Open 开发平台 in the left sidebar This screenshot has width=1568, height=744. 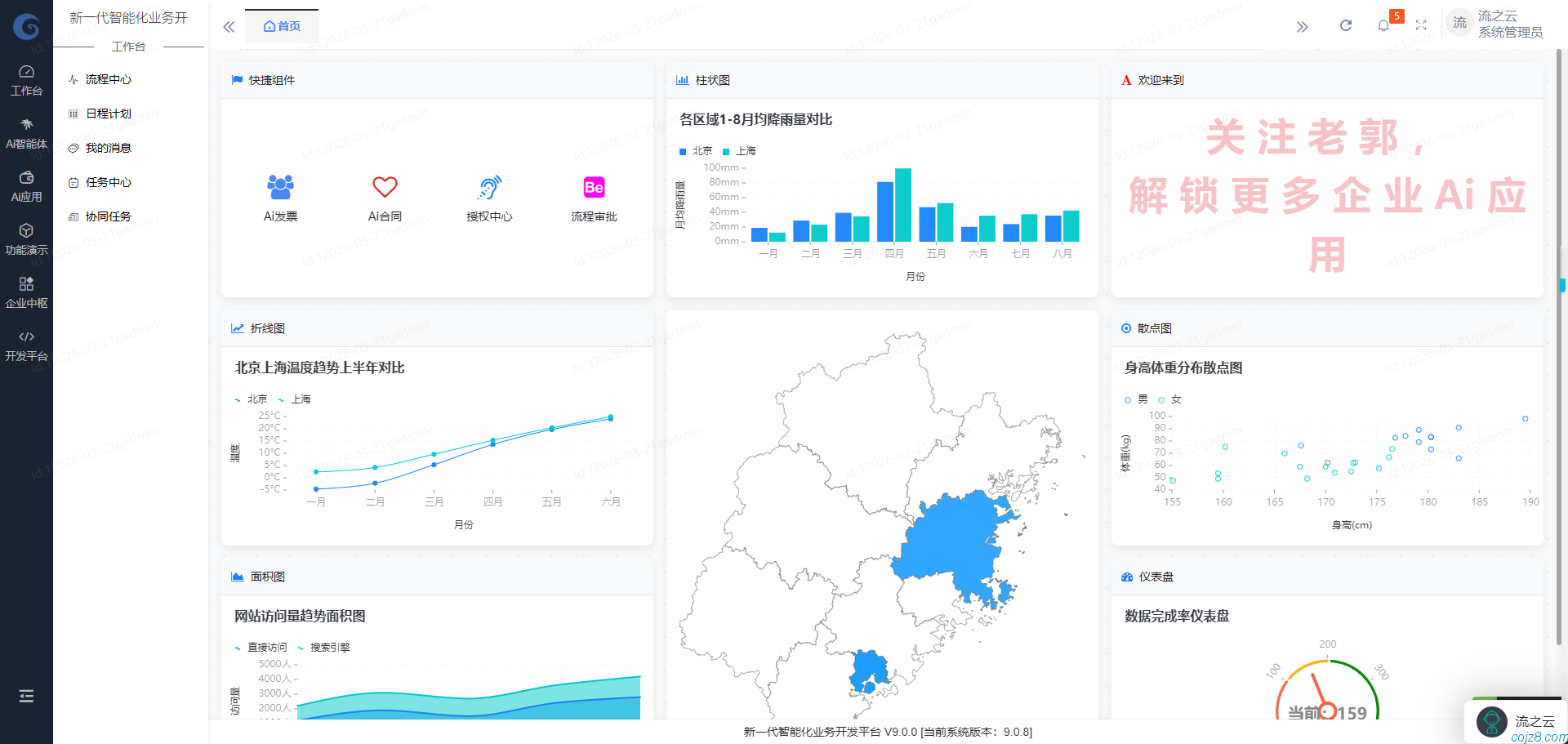pos(26,346)
